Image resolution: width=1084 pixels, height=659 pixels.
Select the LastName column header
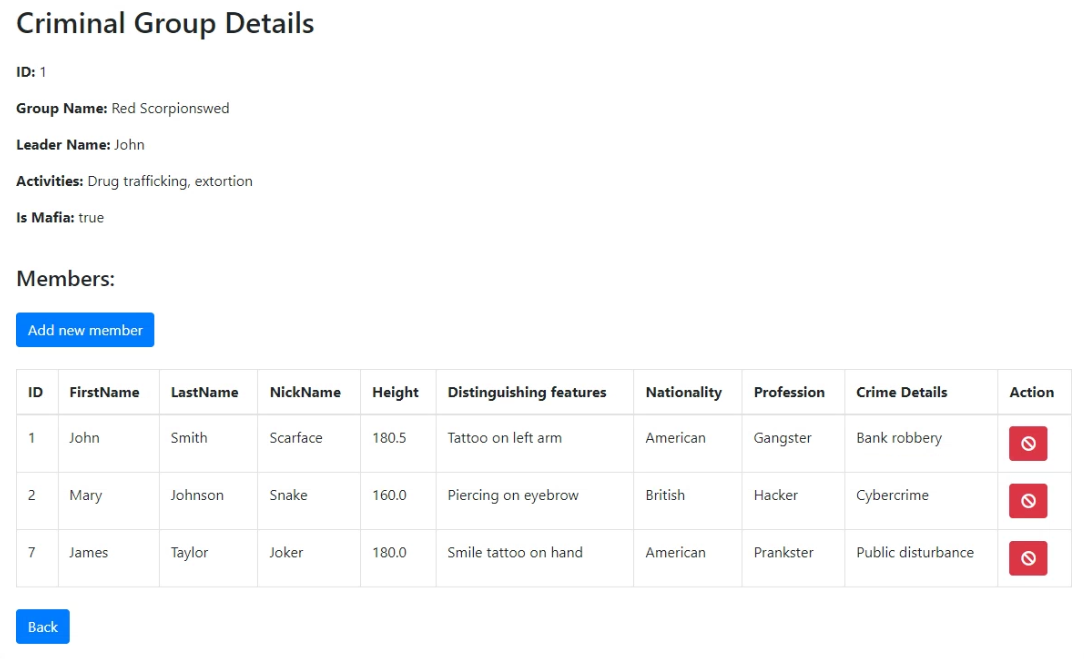point(205,392)
